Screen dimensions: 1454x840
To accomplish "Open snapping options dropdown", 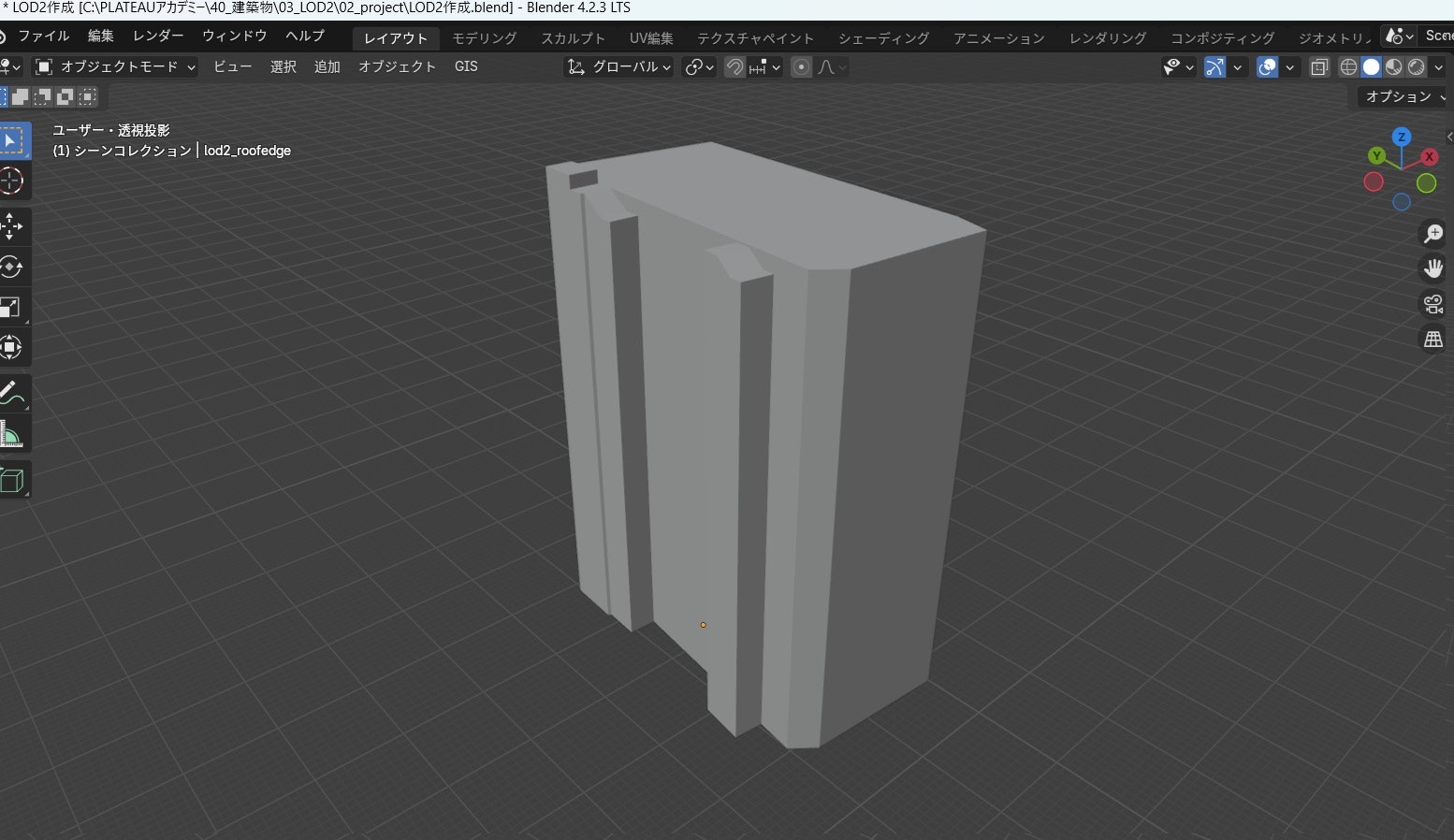I will click(x=765, y=66).
